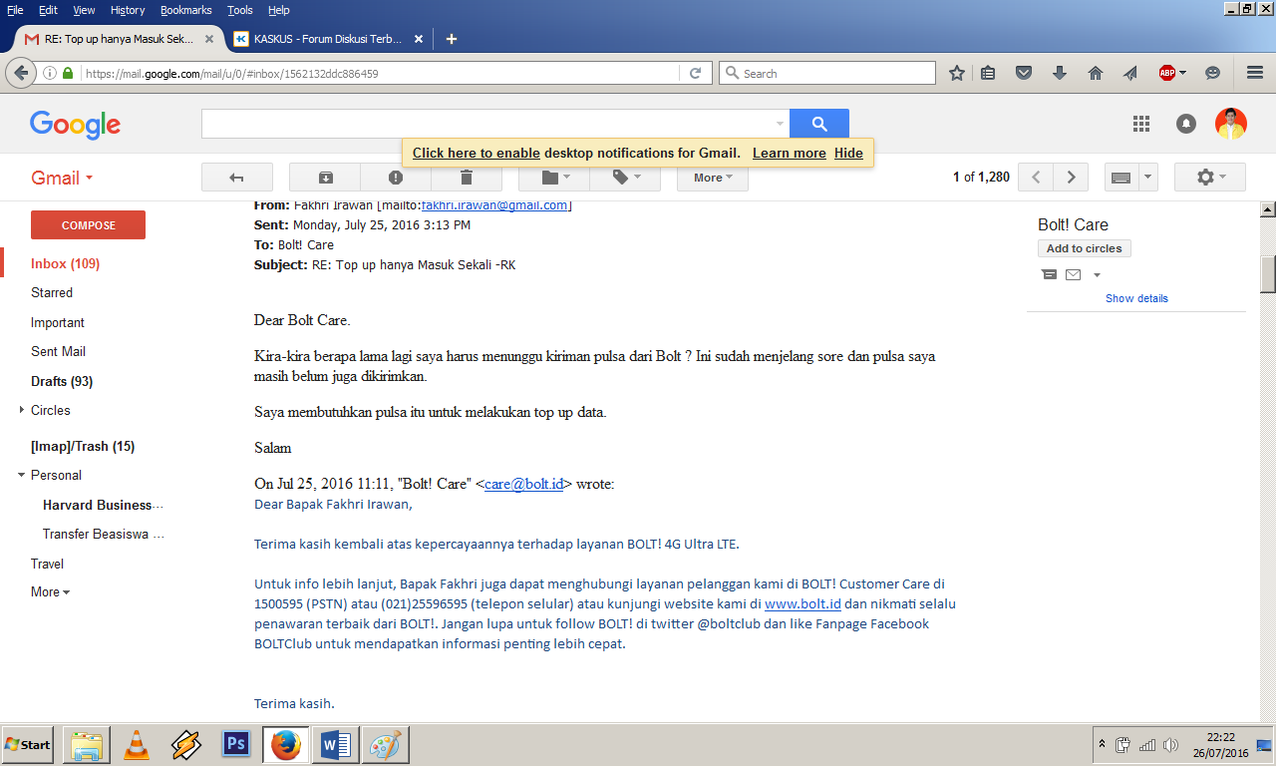Open the History menu
1280x772 pixels.
pyautogui.click(x=128, y=10)
